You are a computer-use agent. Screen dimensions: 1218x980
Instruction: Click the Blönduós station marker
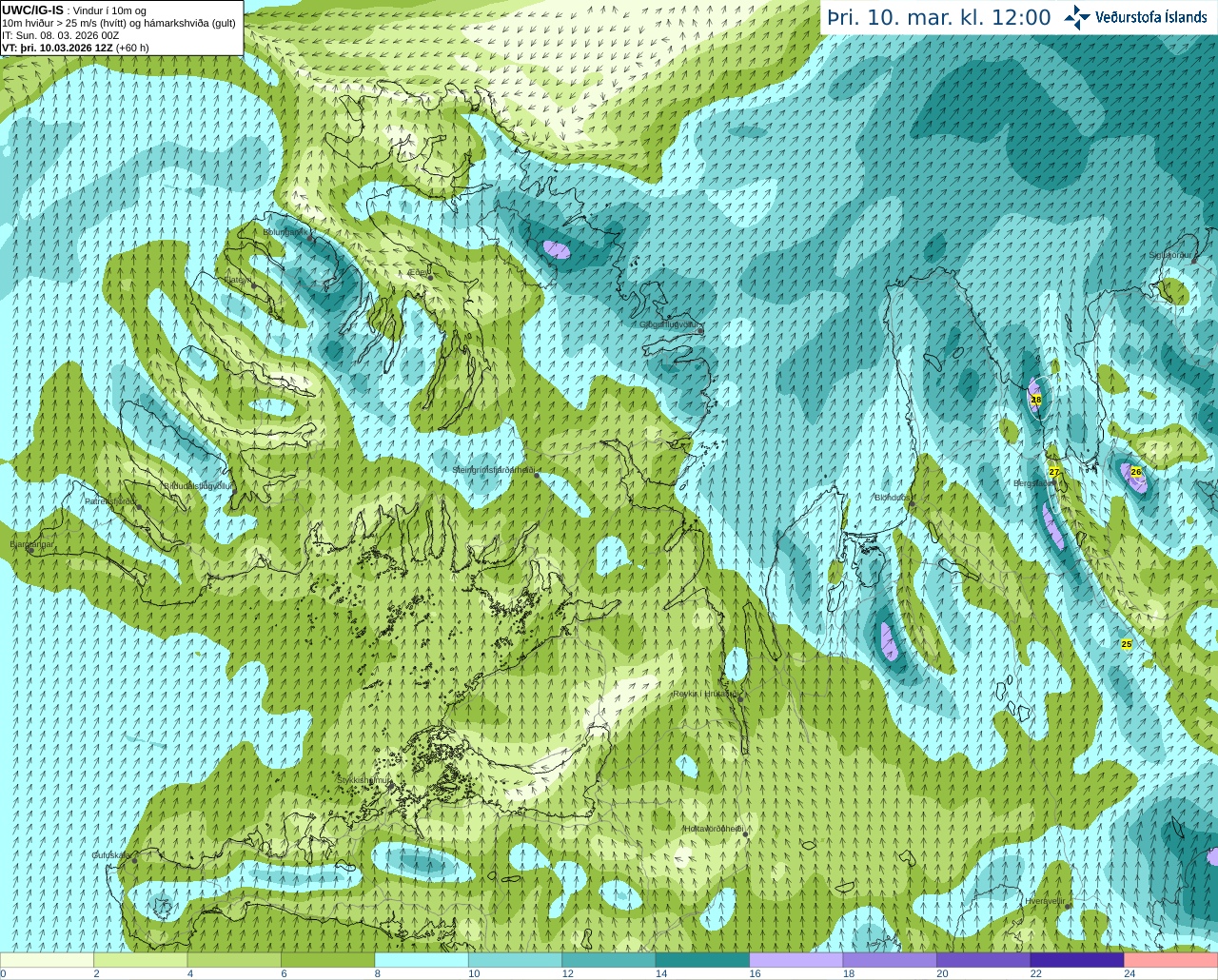pos(912,504)
